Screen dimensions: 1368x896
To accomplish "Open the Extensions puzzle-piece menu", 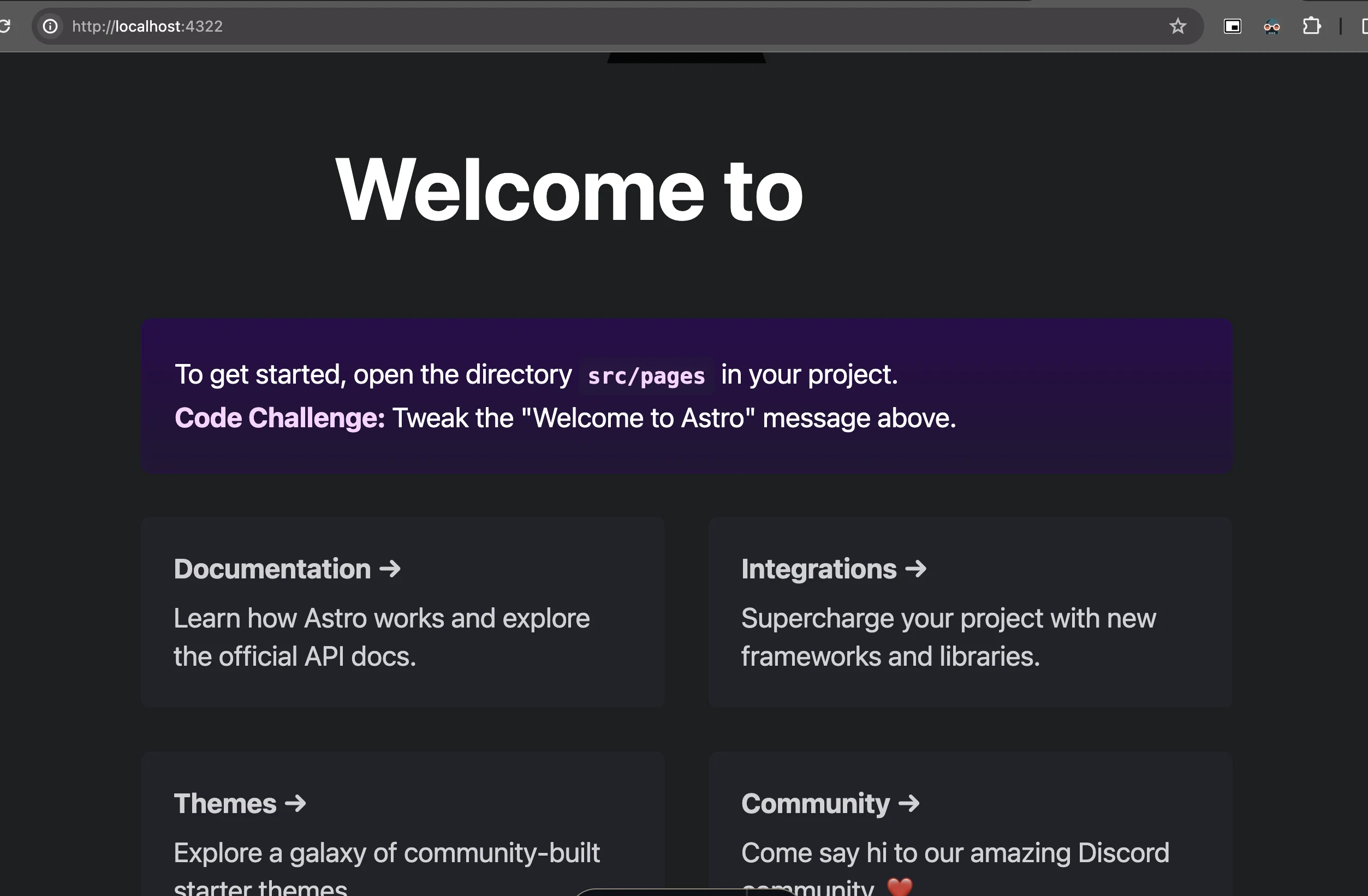I will tap(1312, 26).
